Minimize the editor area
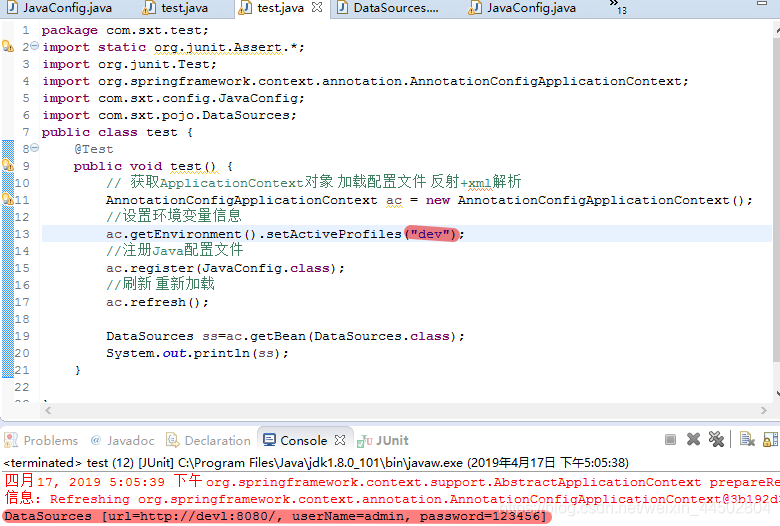The image size is (780, 526). pyautogui.click(x=762, y=3)
